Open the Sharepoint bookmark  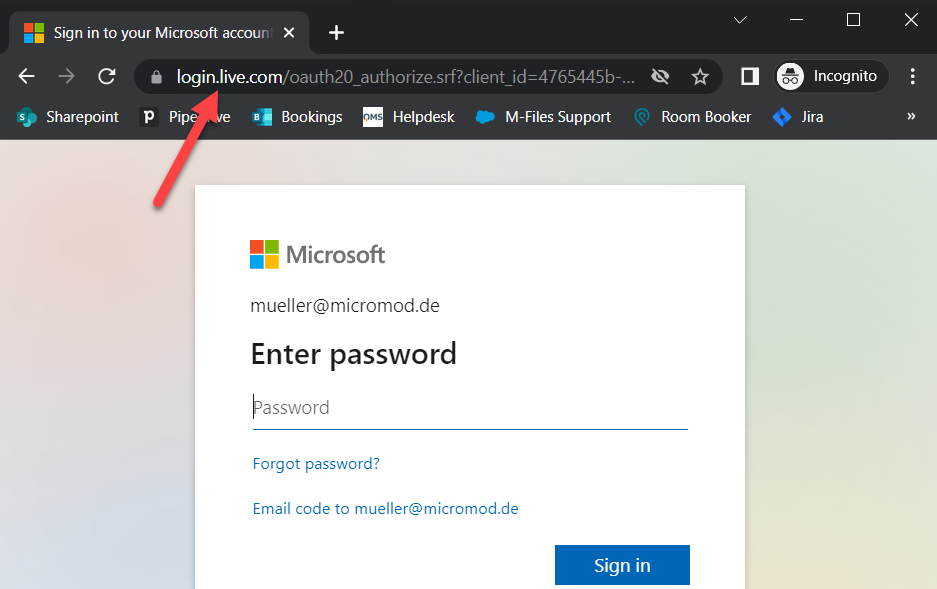[x=68, y=117]
